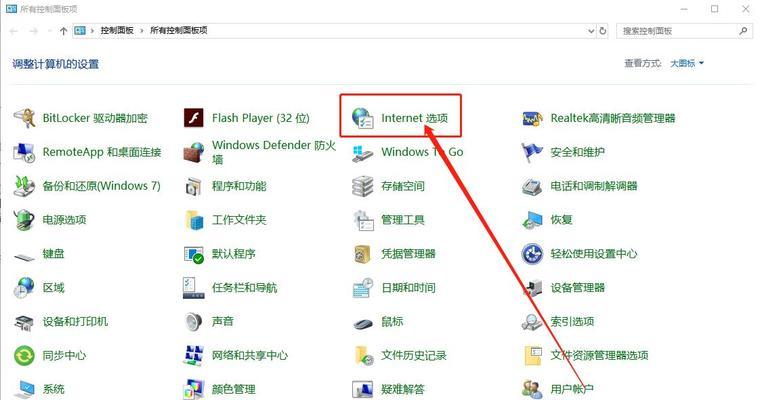Open the 管理工具 icon
760x400 pixels.
point(363,220)
